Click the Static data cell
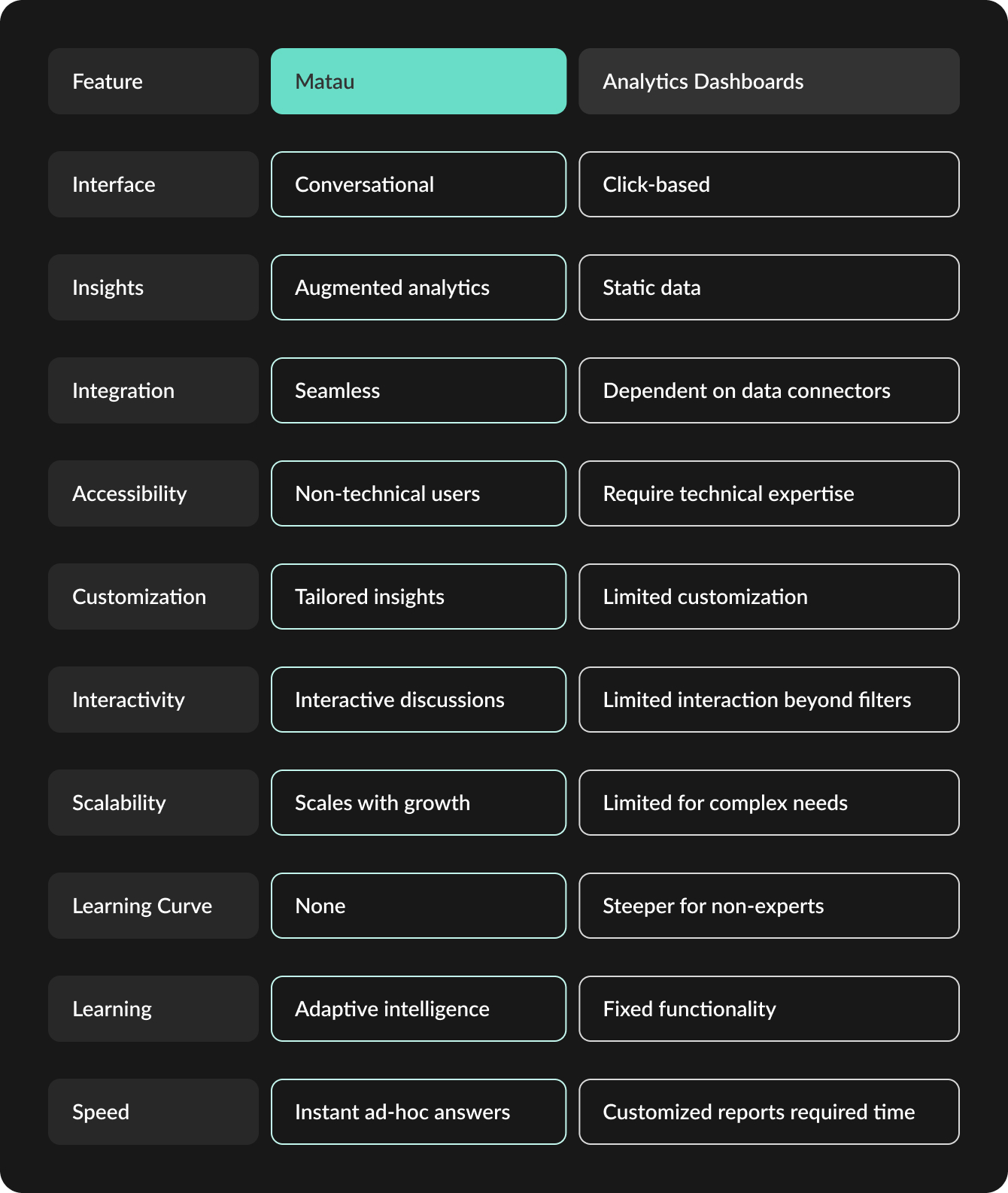The height and width of the screenshot is (1193, 1008). (769, 287)
